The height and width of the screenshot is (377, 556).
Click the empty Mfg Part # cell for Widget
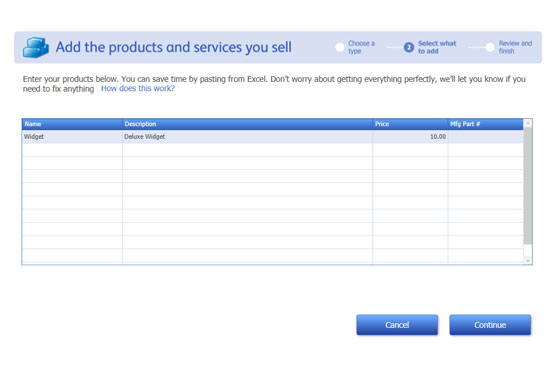[485, 137]
